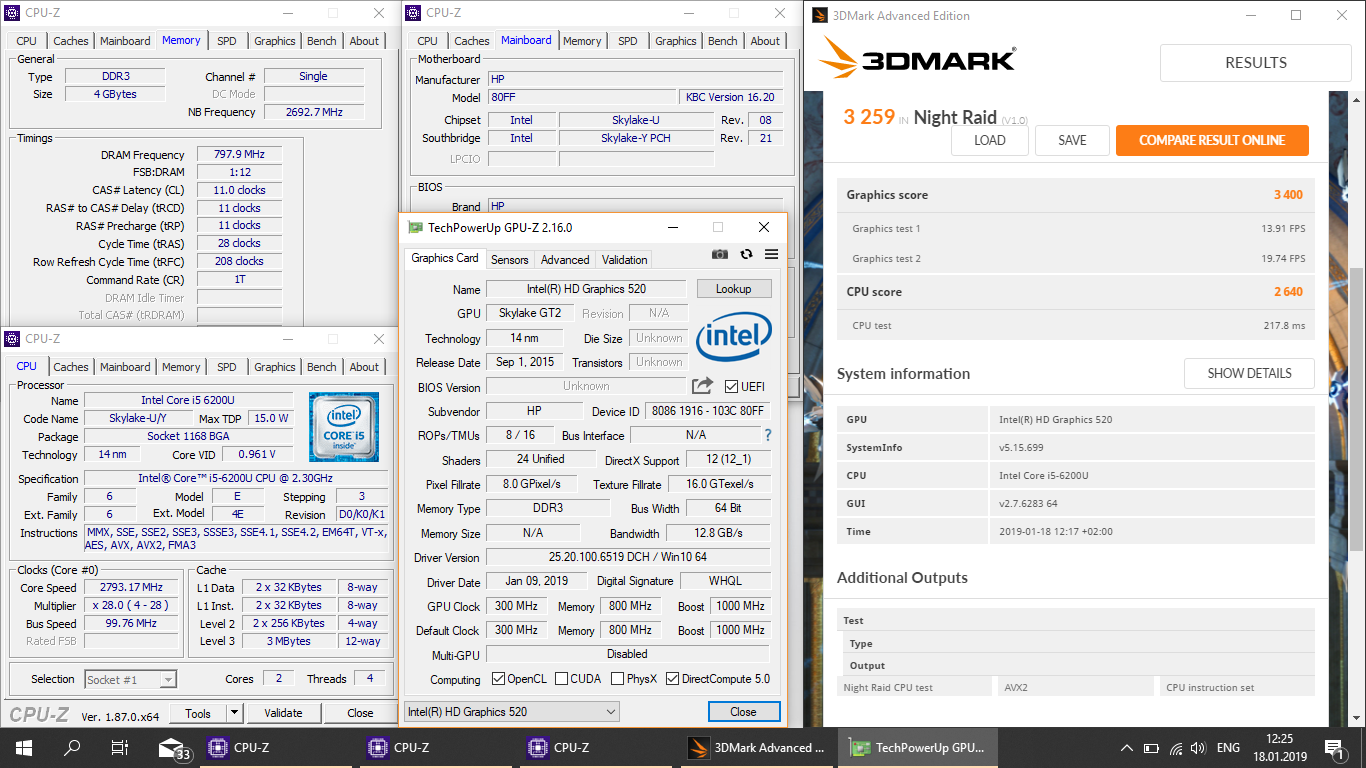This screenshot has width=1366, height=768.
Task: Click CPU score value 2 640
Action: click(x=1288, y=292)
